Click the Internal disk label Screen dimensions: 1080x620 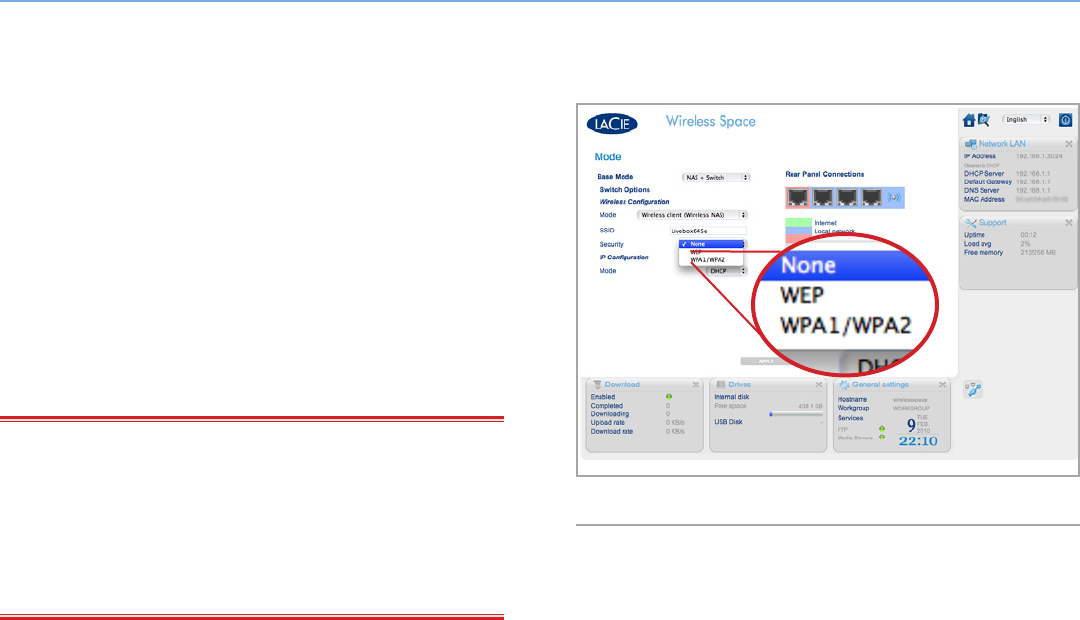point(731,397)
